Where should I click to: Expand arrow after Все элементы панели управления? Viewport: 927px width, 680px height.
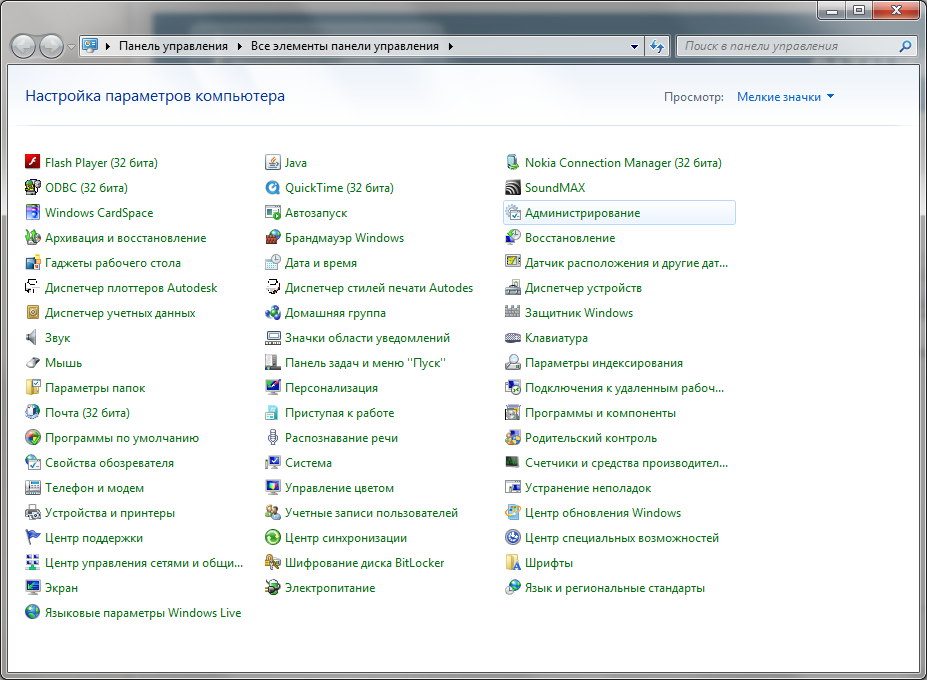coord(450,46)
